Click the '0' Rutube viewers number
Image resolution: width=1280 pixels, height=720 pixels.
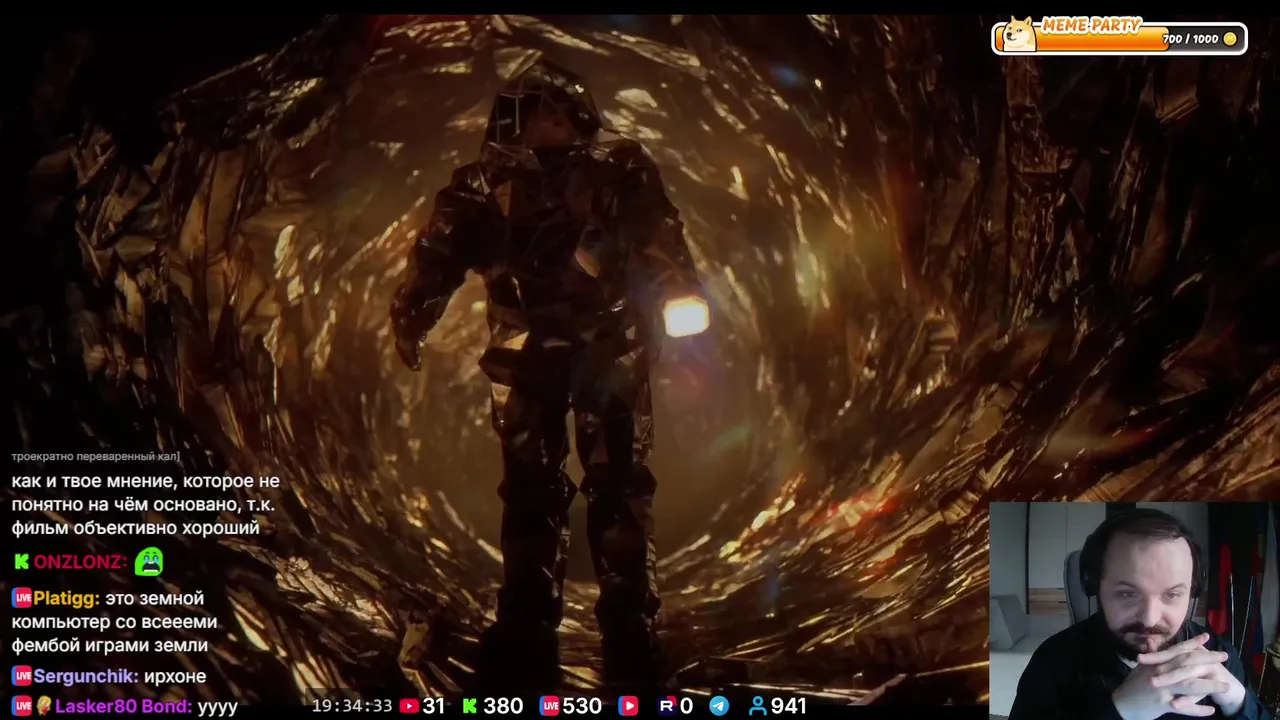[686, 706]
